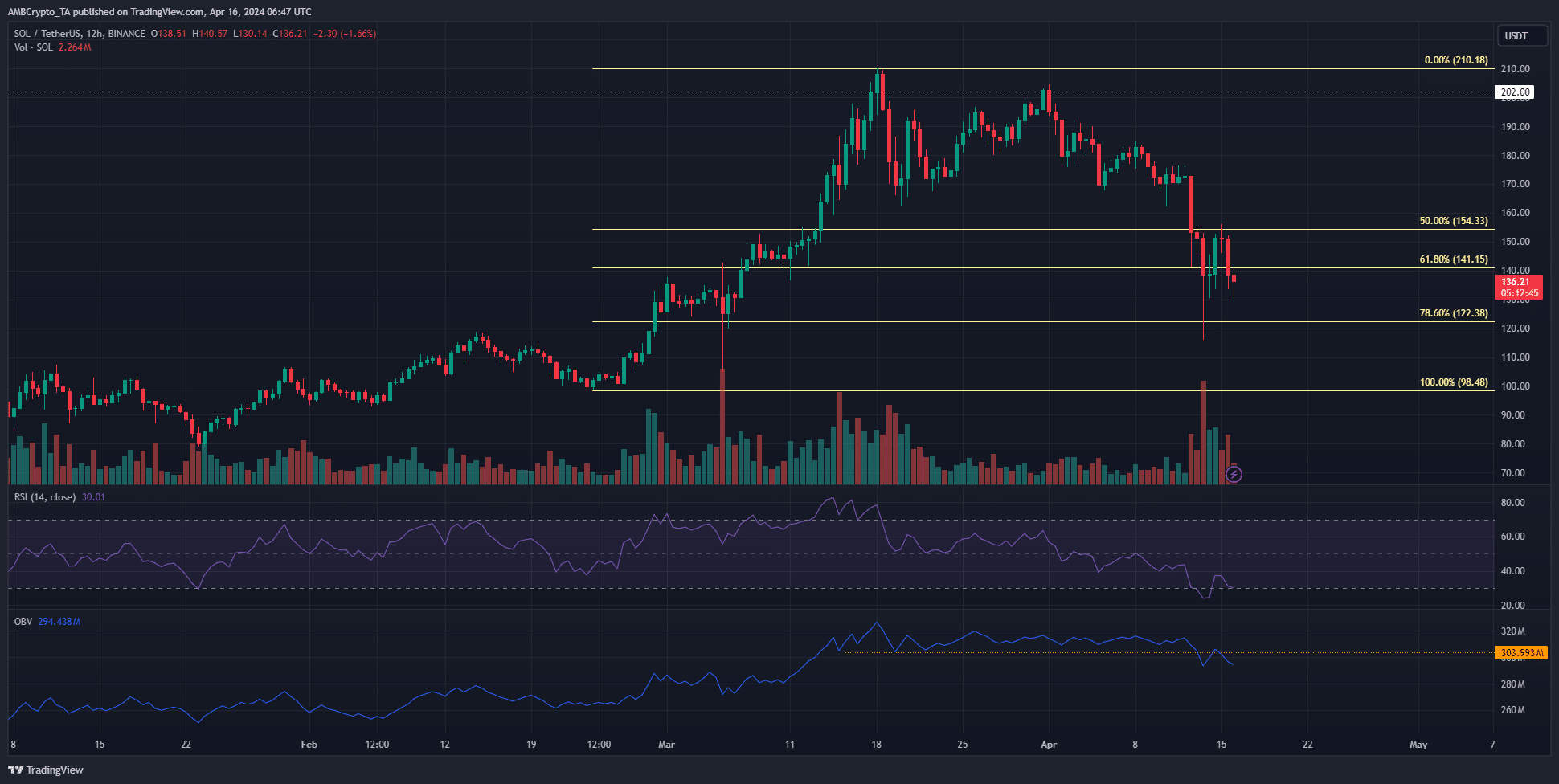
Task: Click the OBV value 294.438M
Action: coord(59,622)
